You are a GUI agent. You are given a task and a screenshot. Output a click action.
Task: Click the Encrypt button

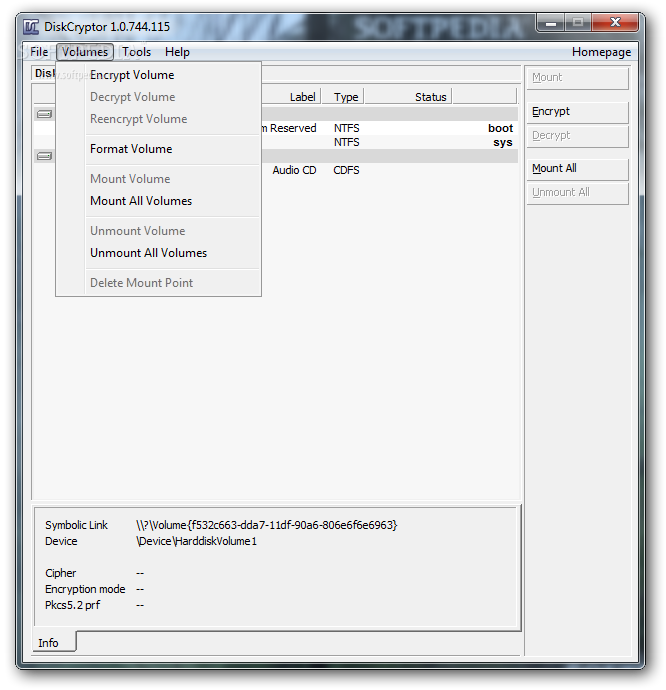578,112
